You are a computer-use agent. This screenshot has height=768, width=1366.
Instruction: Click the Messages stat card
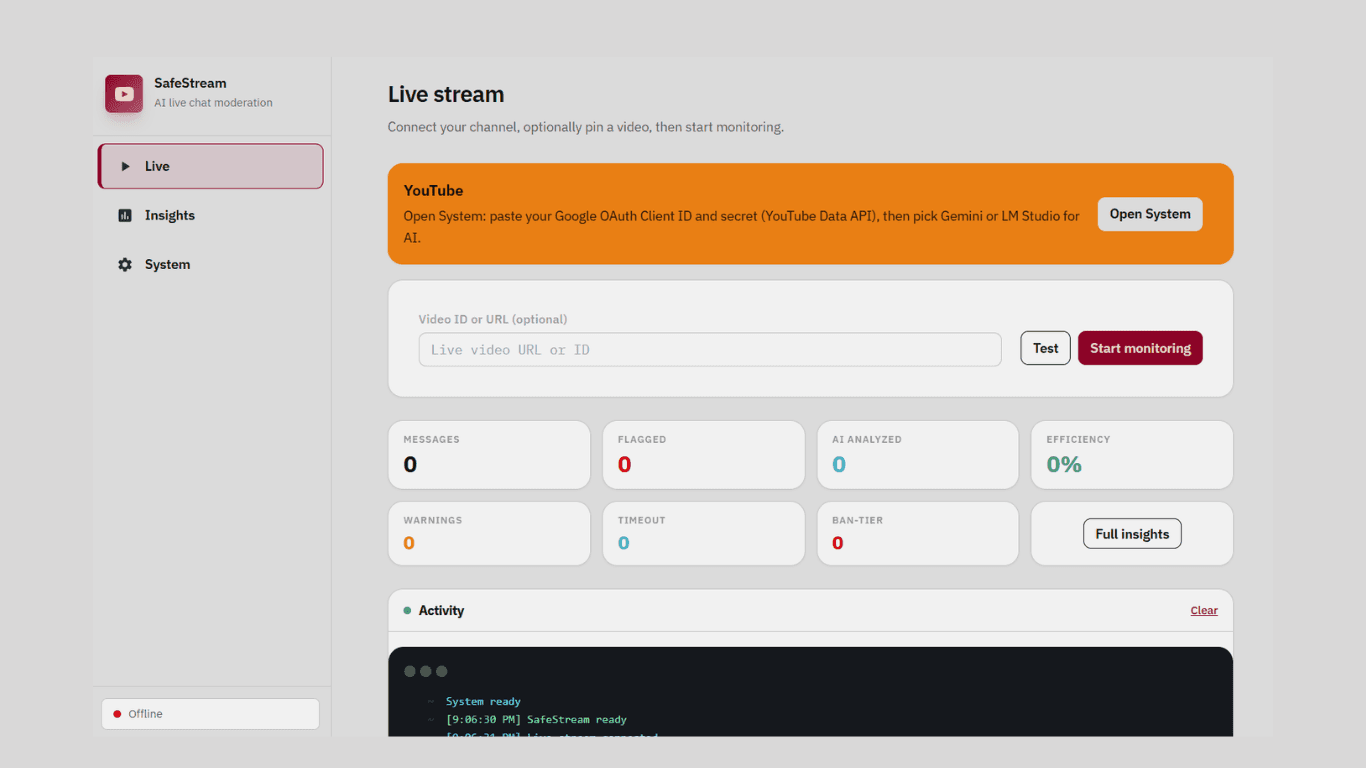489,455
